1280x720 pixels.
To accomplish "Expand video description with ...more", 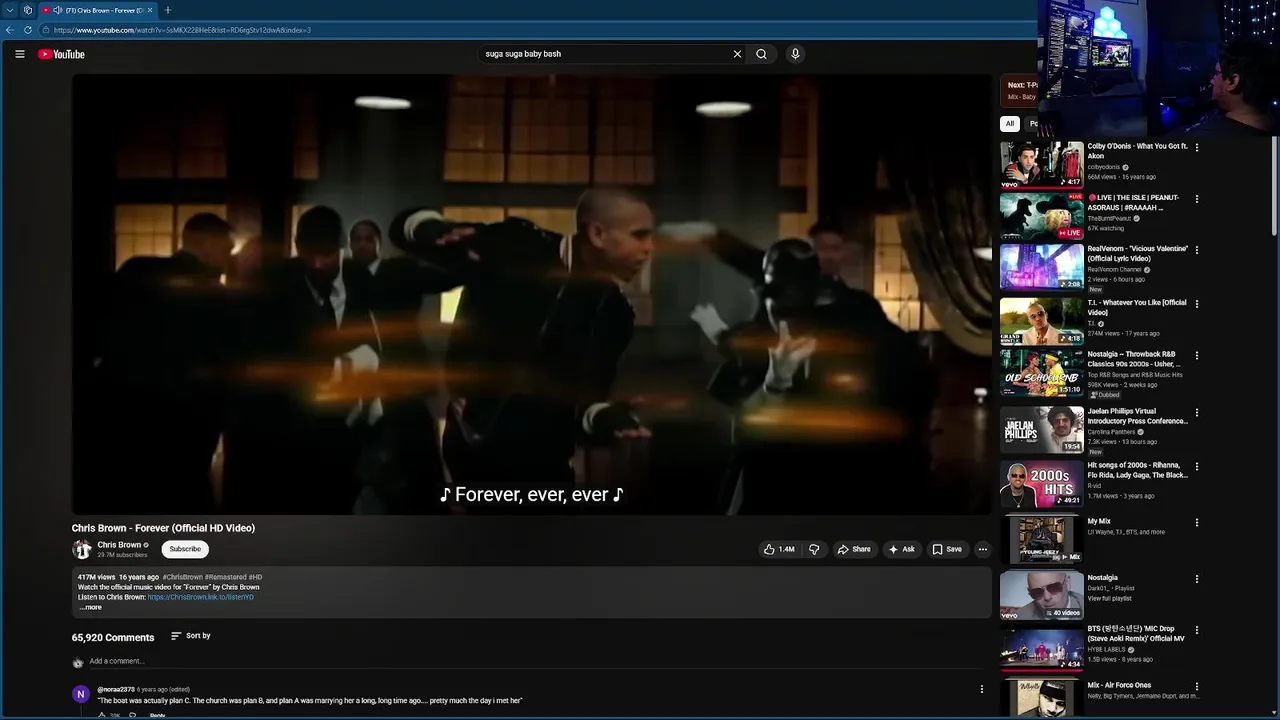I will (90, 607).
